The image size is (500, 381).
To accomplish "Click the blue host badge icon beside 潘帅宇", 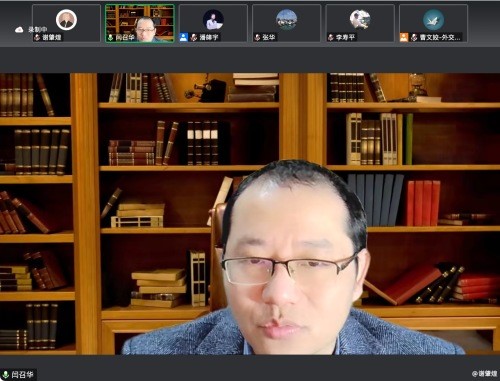I will (x=184, y=37).
